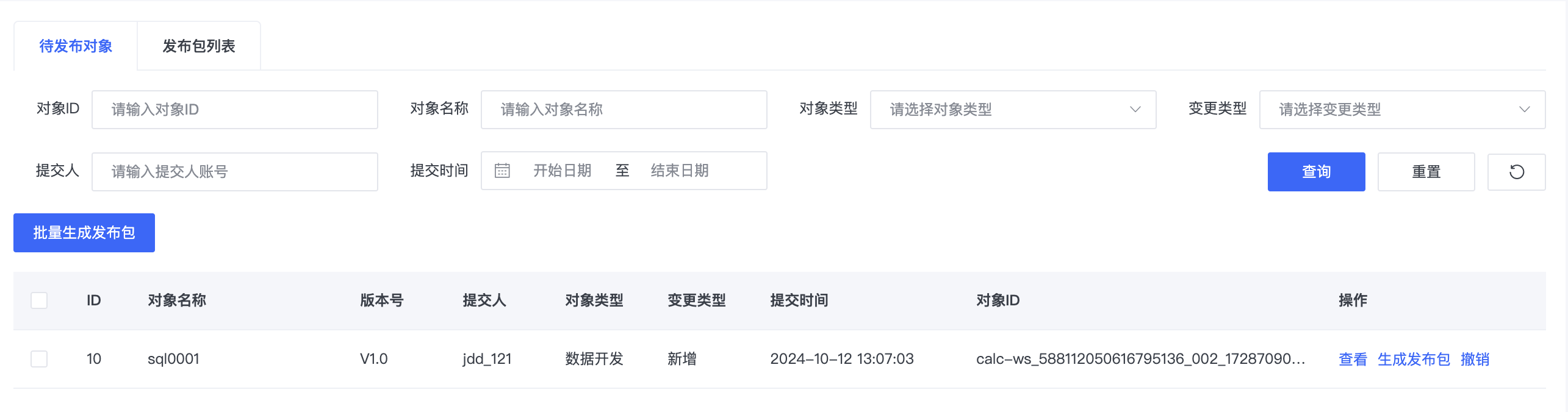This screenshot has width=1568, height=412.
Task: Focus the 对象名称 input field
Action: point(624,110)
